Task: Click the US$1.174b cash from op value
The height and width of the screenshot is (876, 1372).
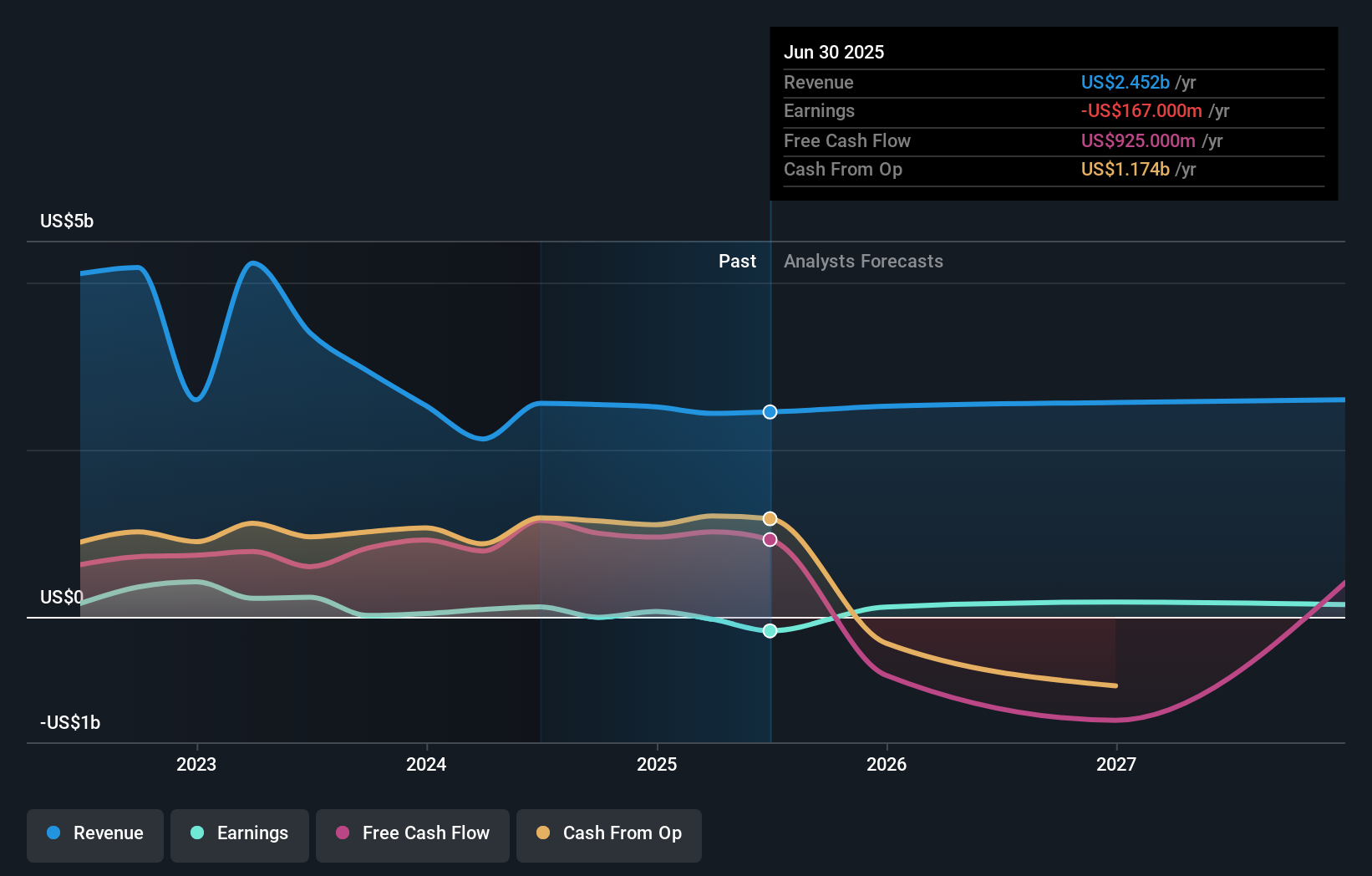Action: point(1126,169)
